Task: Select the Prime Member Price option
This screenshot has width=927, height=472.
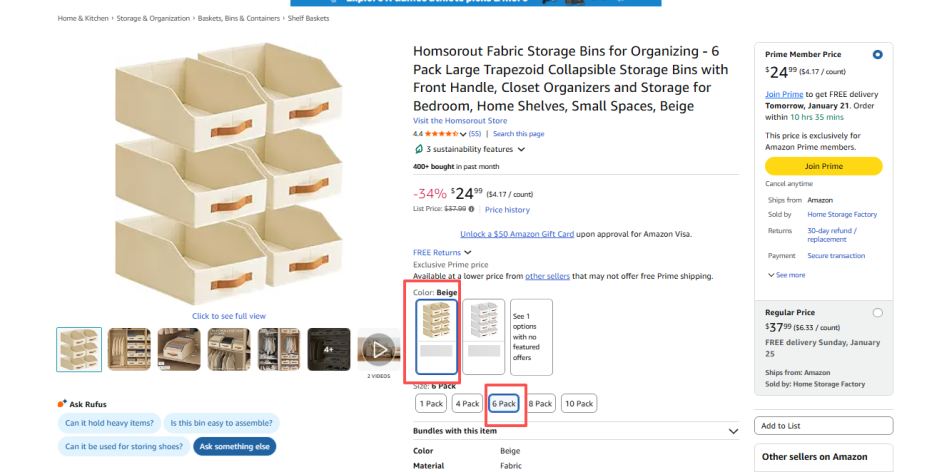Action: click(x=877, y=54)
